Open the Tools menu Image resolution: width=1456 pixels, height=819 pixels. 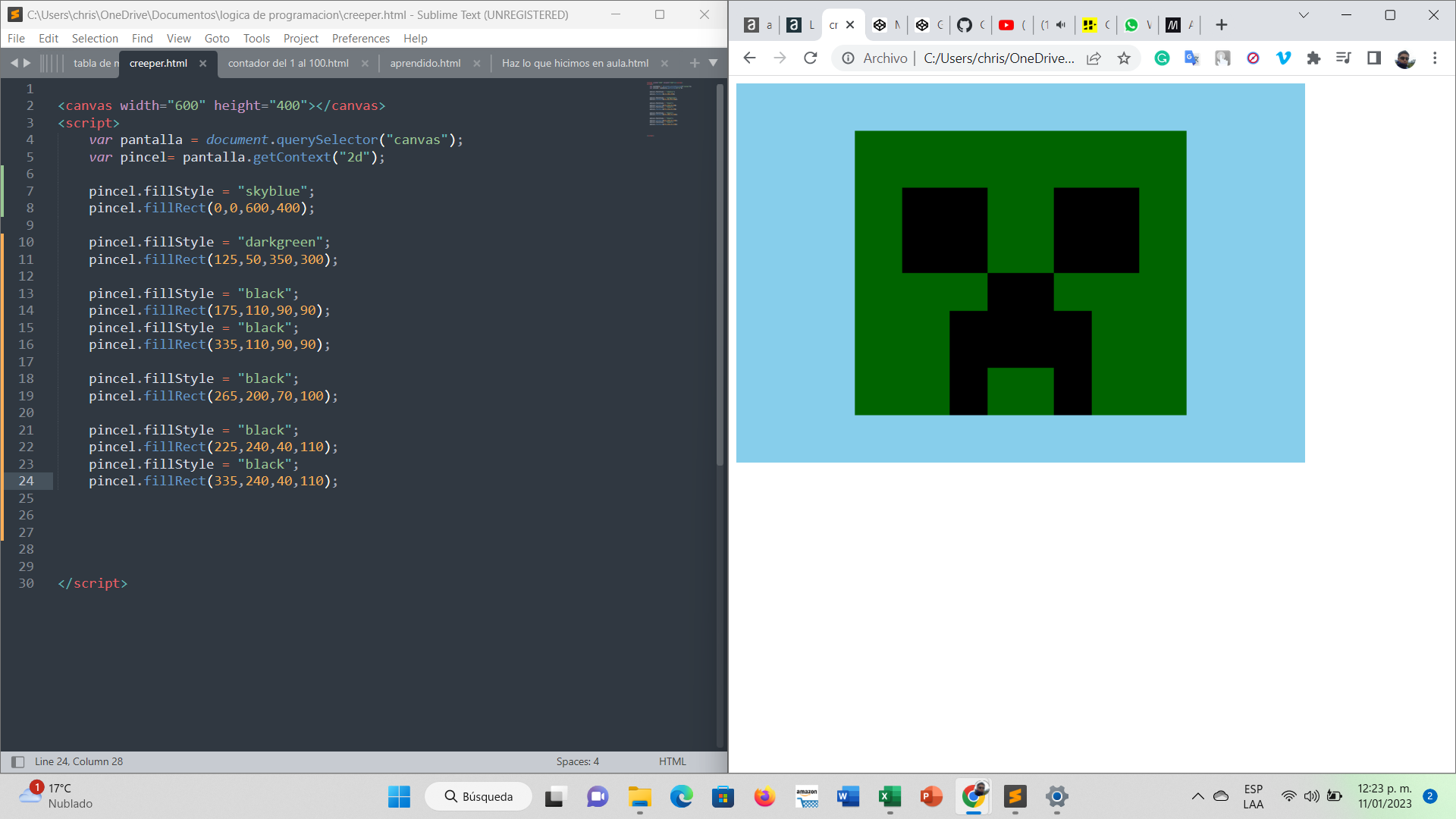pos(256,39)
